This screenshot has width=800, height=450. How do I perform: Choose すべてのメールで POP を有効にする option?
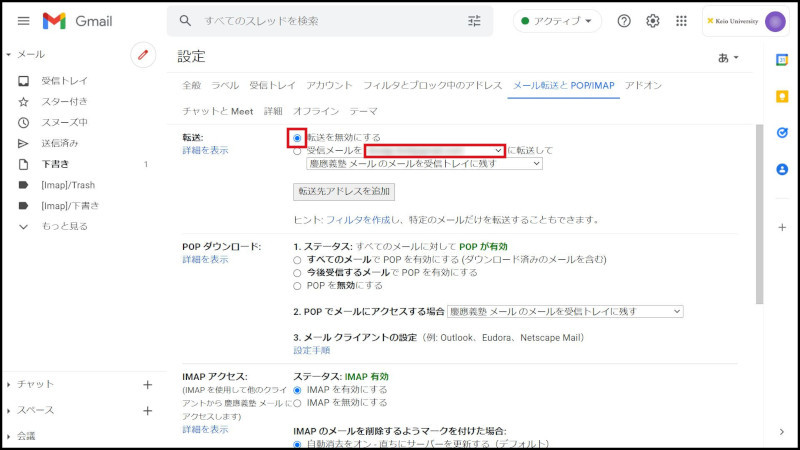tap(297, 259)
